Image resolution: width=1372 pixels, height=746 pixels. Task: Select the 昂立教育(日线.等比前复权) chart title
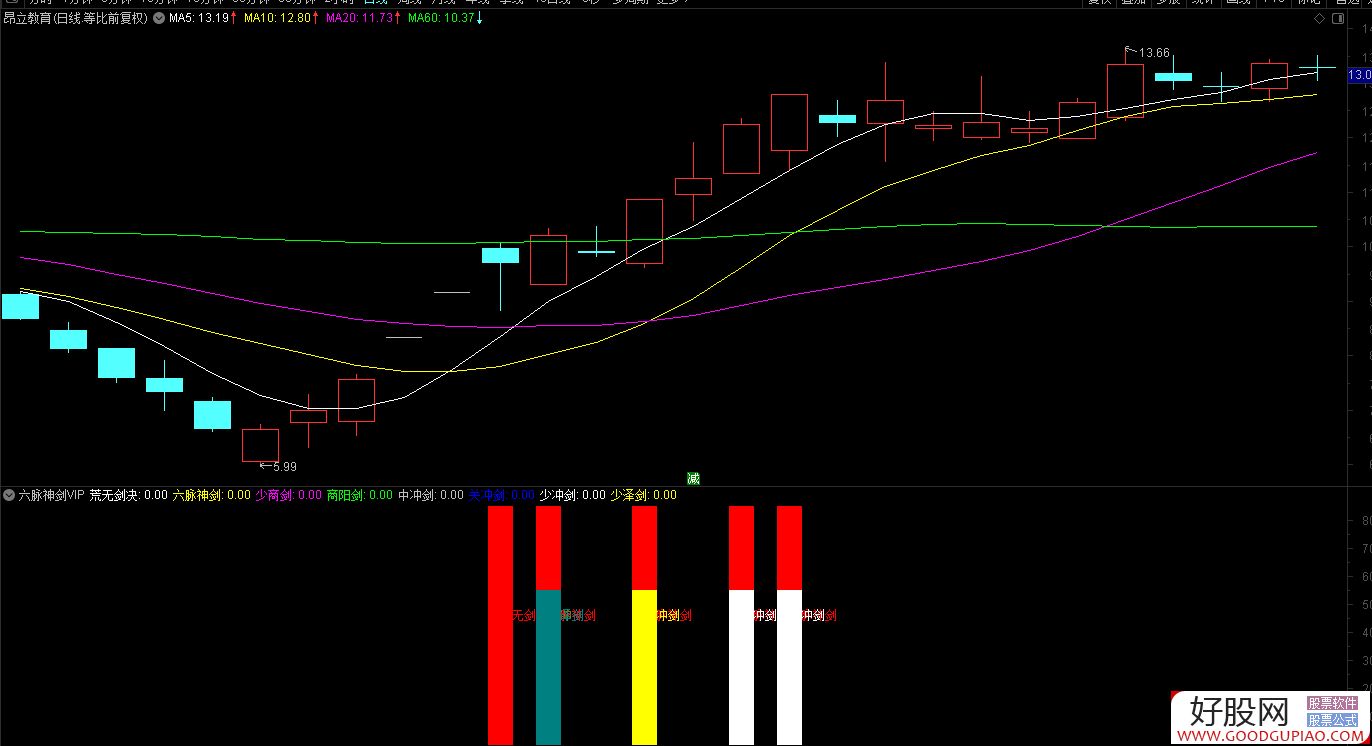click(x=76, y=18)
